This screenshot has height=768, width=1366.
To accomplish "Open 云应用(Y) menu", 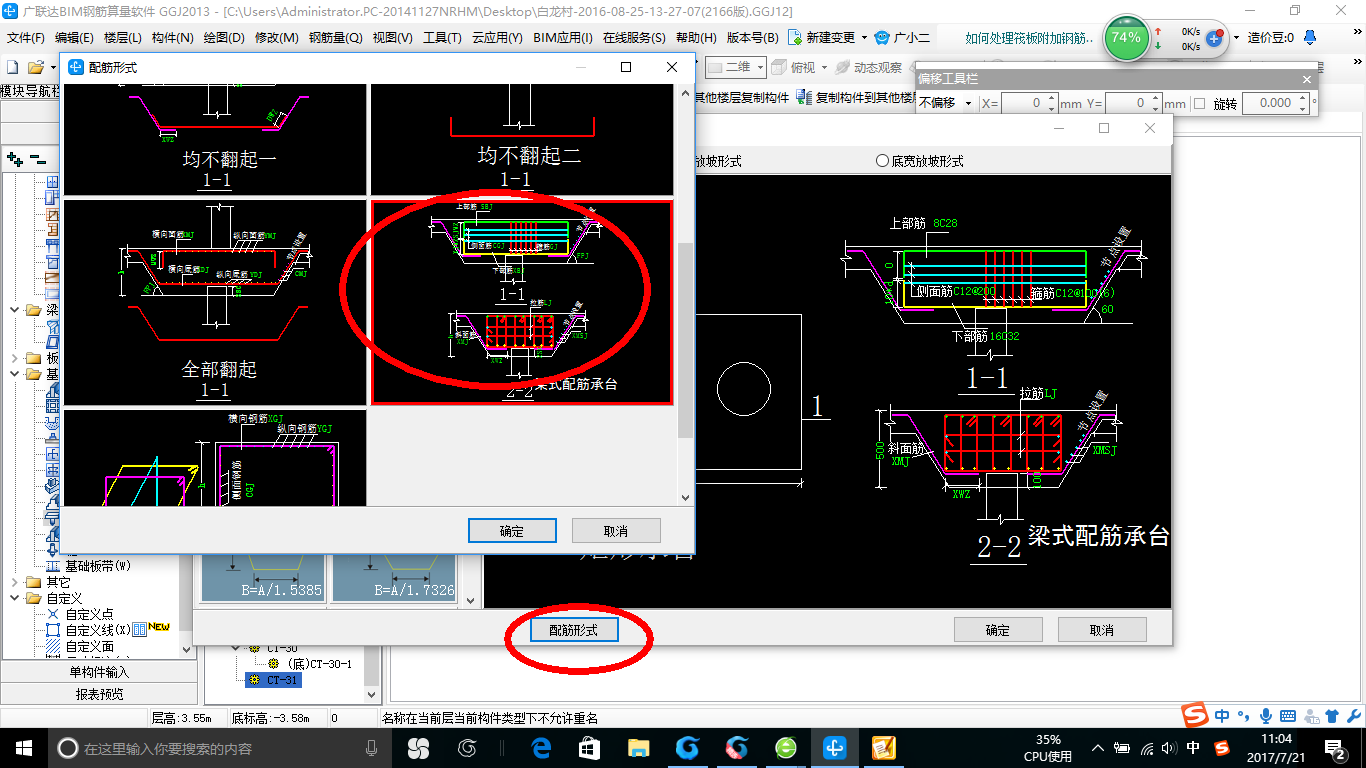I will click(x=497, y=37).
